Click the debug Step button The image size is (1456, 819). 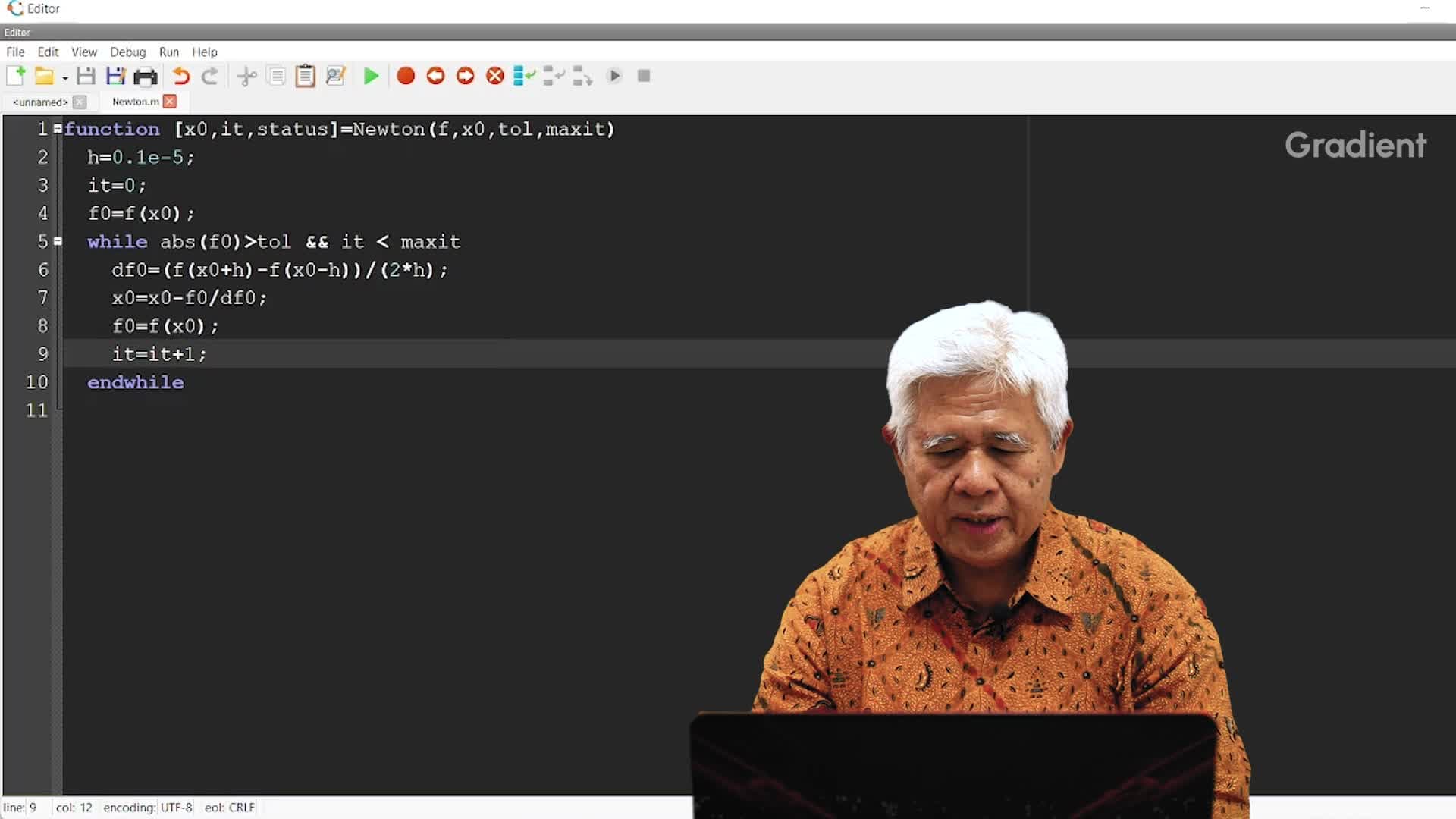524,76
